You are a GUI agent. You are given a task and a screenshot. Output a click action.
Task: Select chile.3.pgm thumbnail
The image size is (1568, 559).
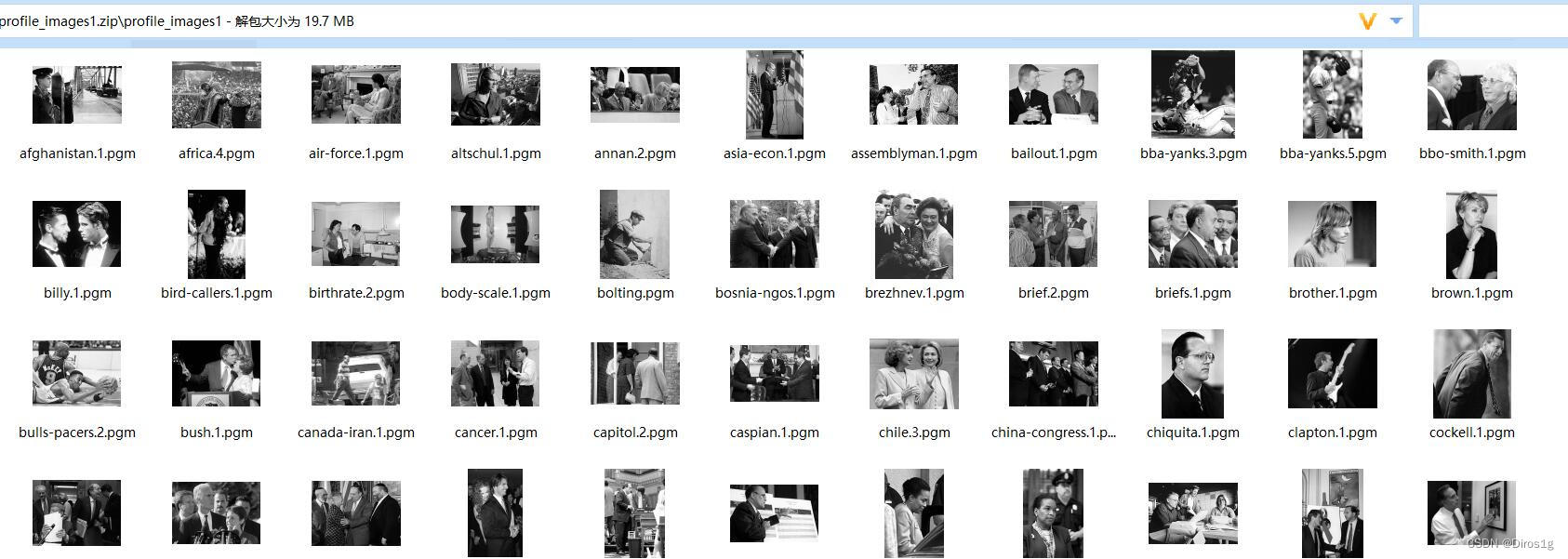point(914,374)
